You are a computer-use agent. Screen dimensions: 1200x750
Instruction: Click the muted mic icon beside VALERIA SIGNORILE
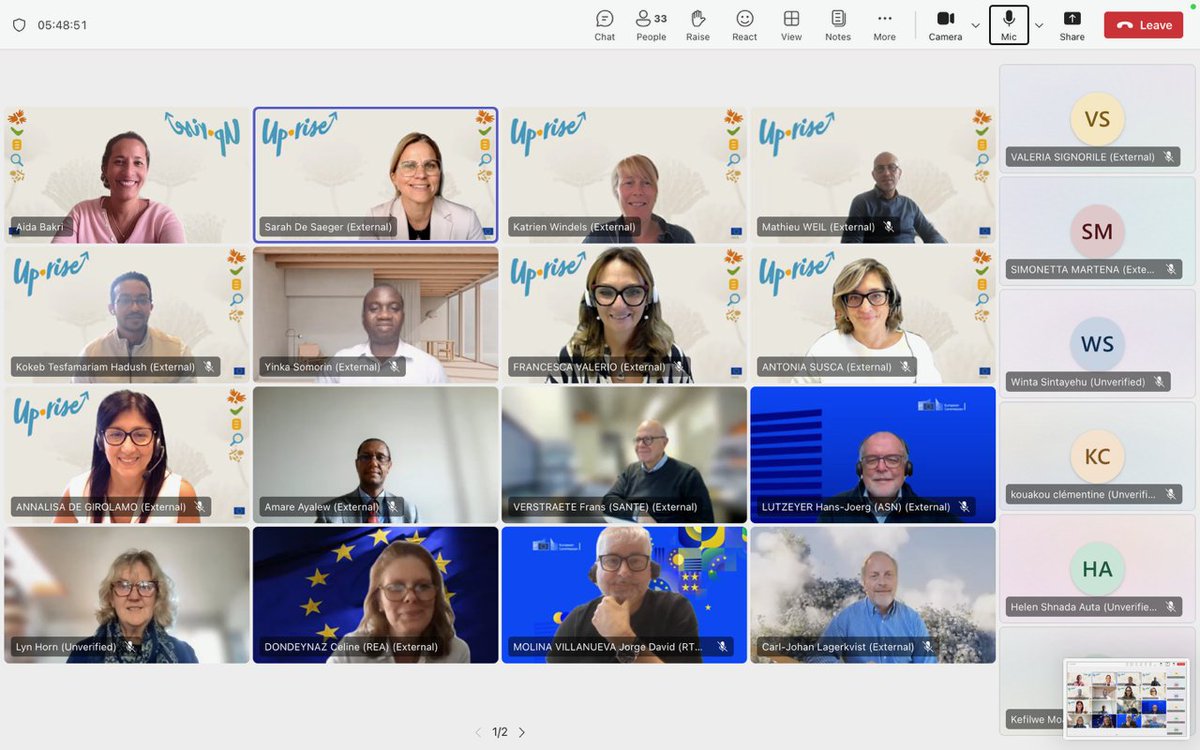1169,156
